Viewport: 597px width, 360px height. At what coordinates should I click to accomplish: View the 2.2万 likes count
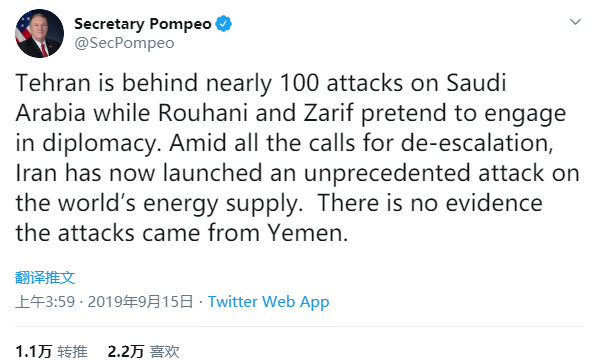(x=126, y=351)
